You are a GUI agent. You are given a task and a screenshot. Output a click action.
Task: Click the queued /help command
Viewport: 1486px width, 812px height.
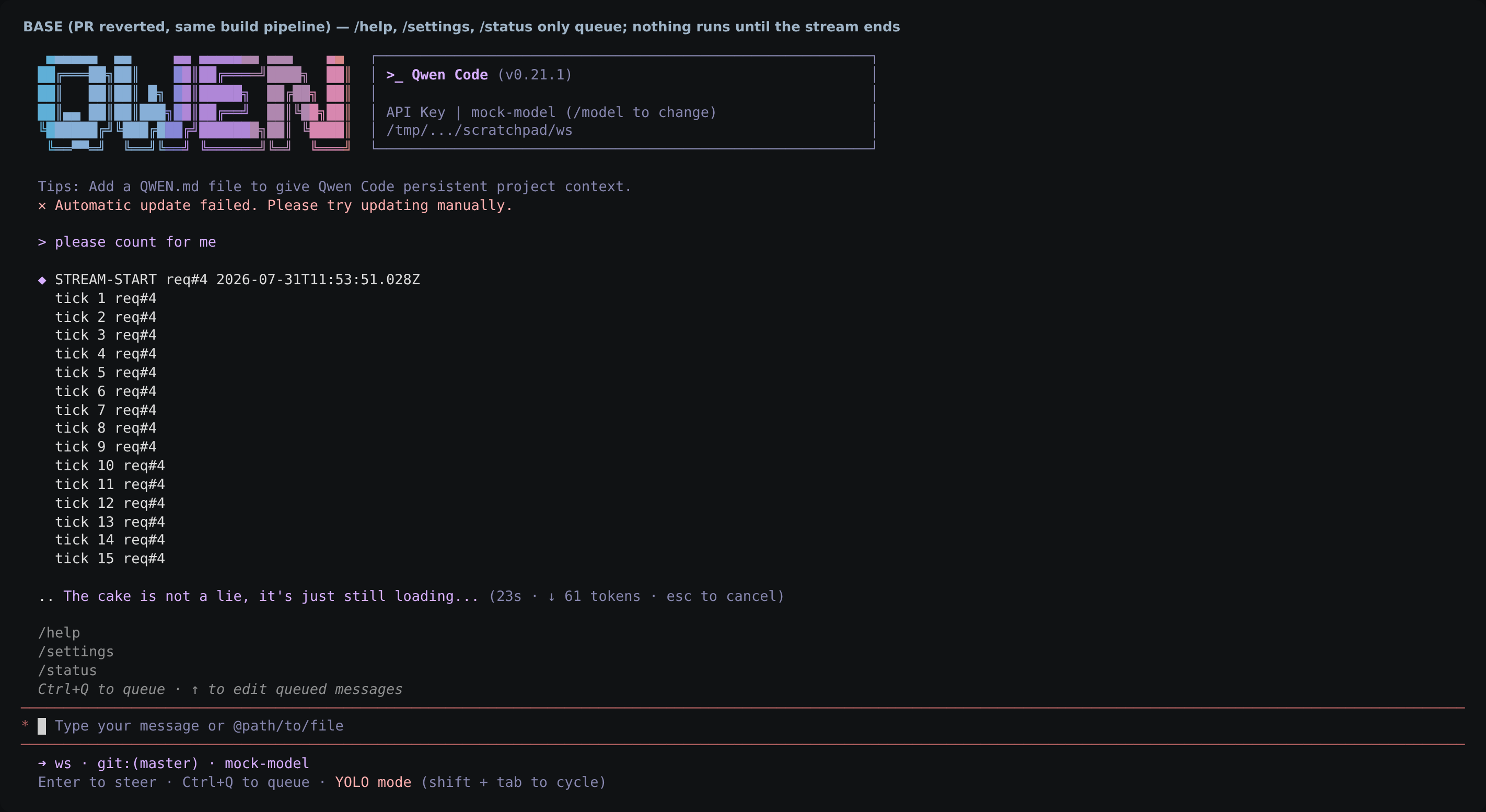[x=59, y=633]
